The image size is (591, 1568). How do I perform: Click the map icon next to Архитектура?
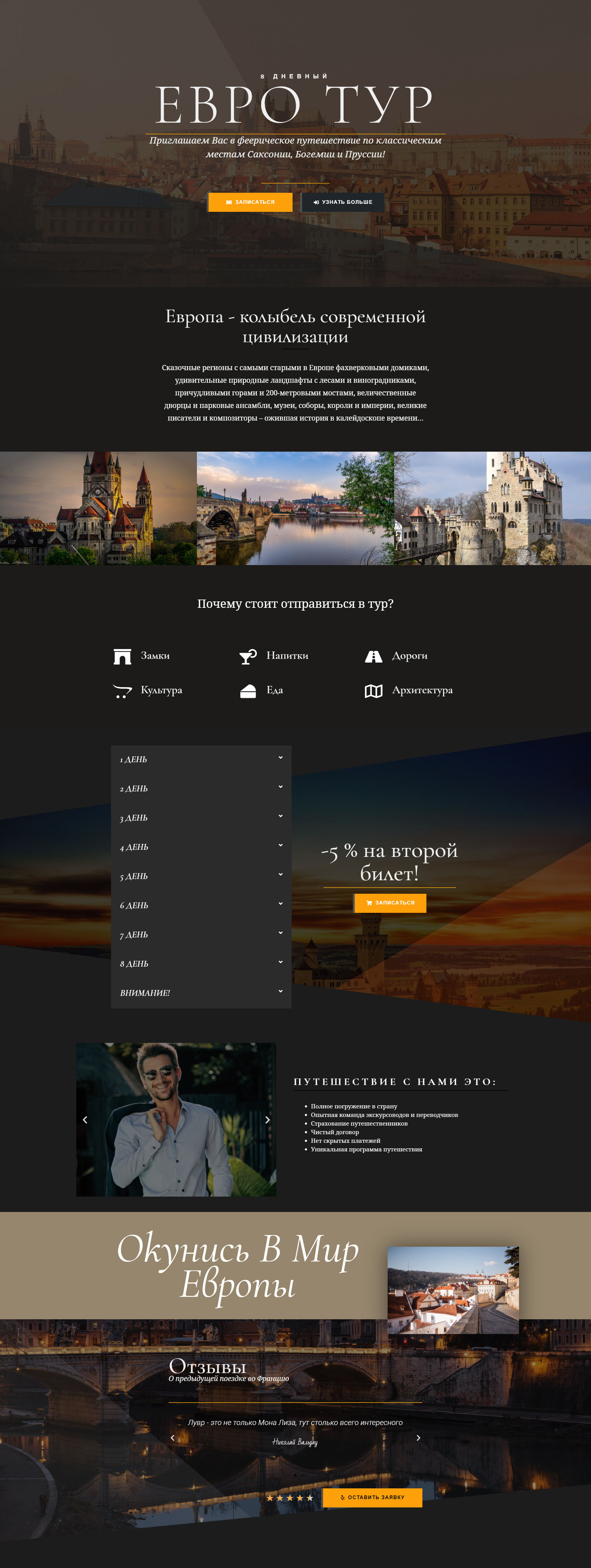click(x=373, y=691)
